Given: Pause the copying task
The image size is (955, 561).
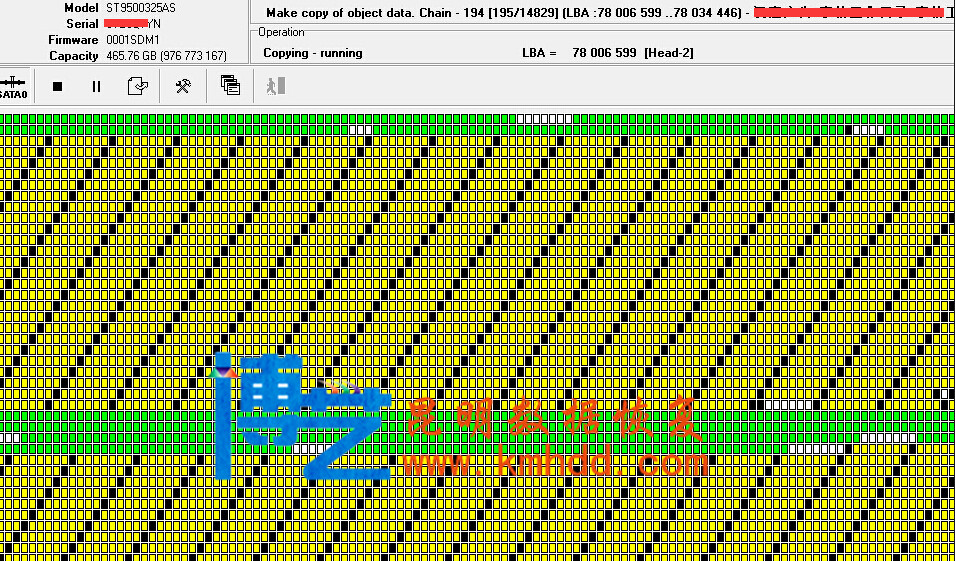Looking at the screenshot, I should click(96, 87).
